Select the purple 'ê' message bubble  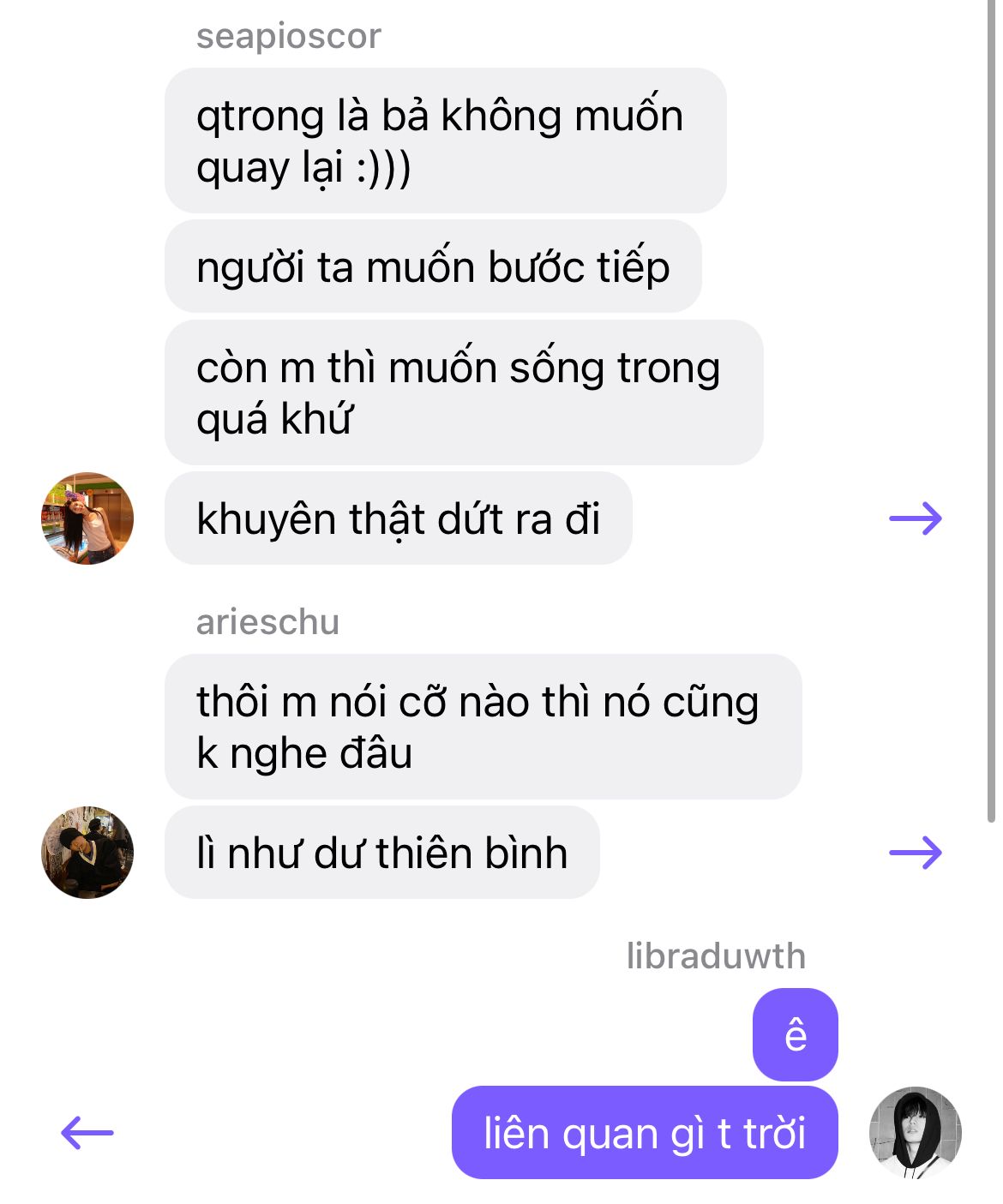pos(795,1034)
